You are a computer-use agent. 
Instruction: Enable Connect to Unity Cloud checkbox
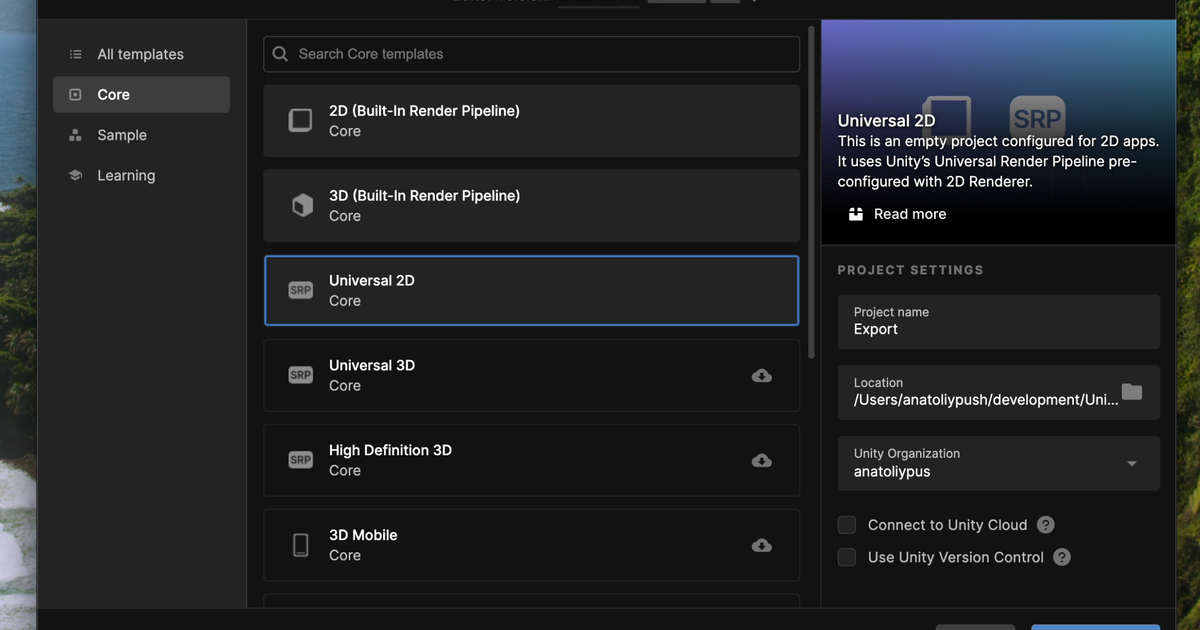point(847,525)
